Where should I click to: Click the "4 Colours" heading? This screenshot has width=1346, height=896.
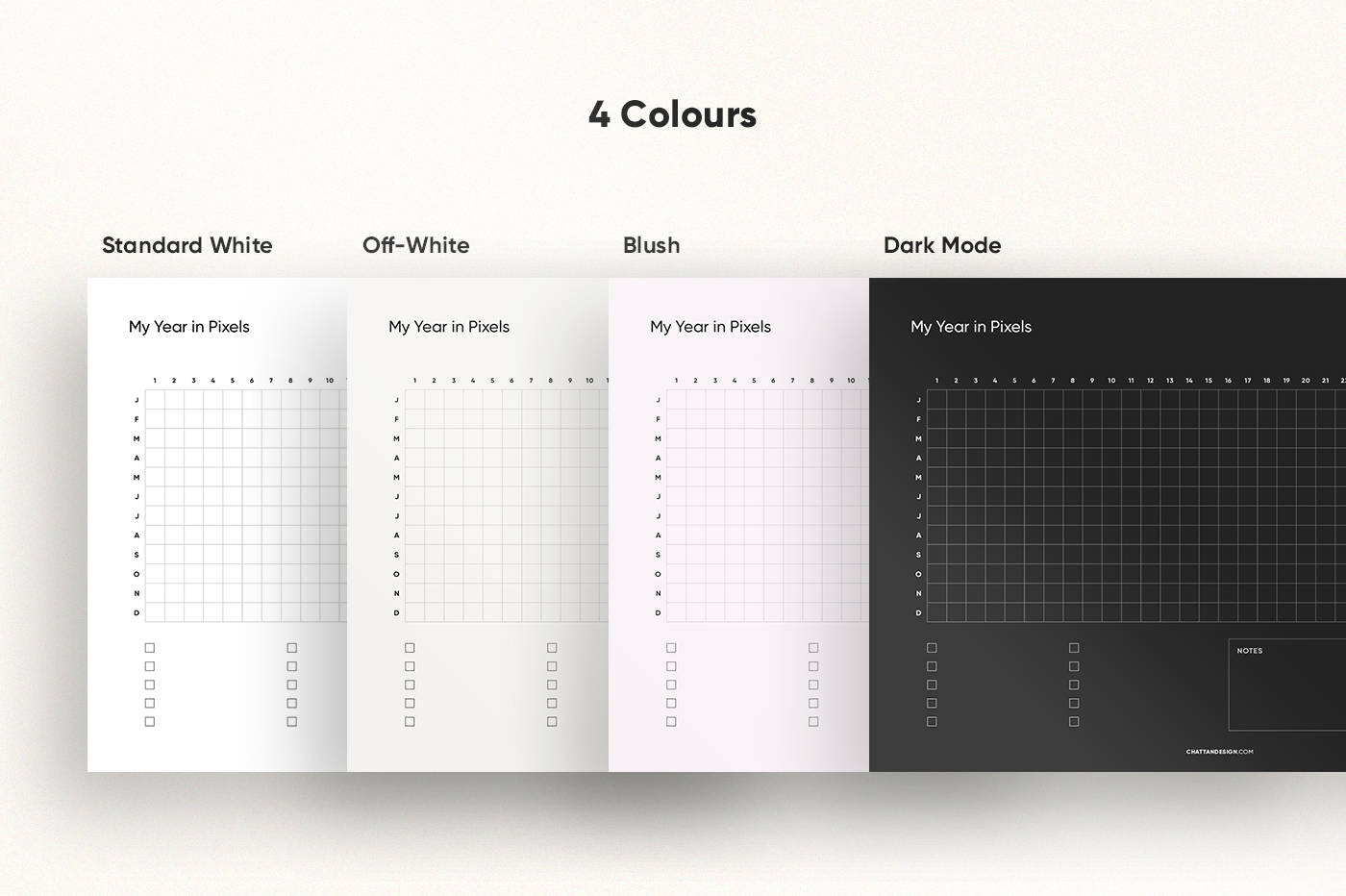[x=672, y=114]
